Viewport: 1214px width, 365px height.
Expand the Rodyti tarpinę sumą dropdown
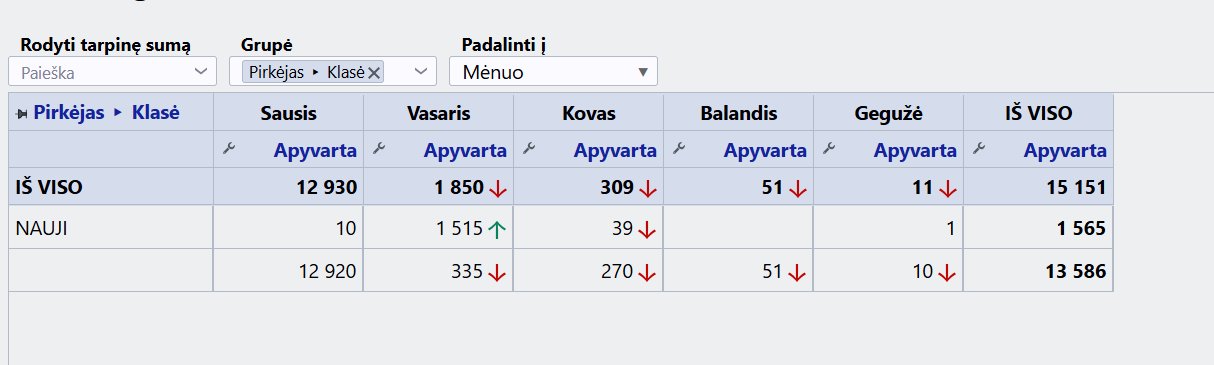(202, 72)
